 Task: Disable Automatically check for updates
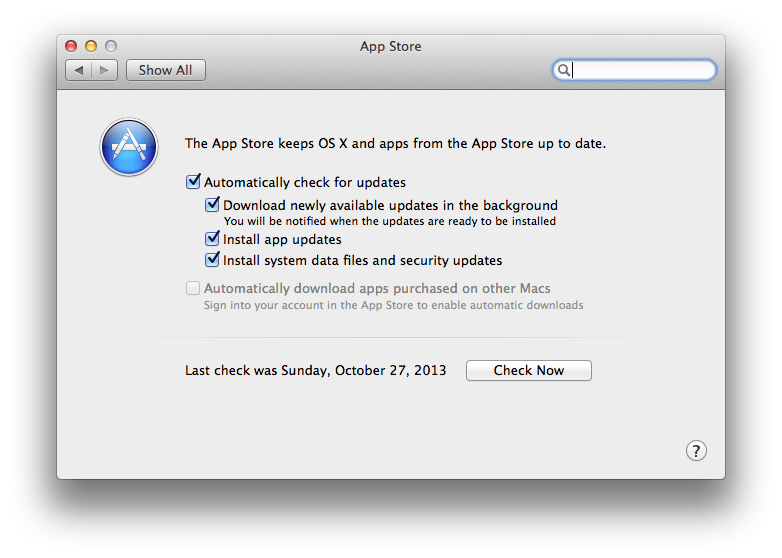193,182
